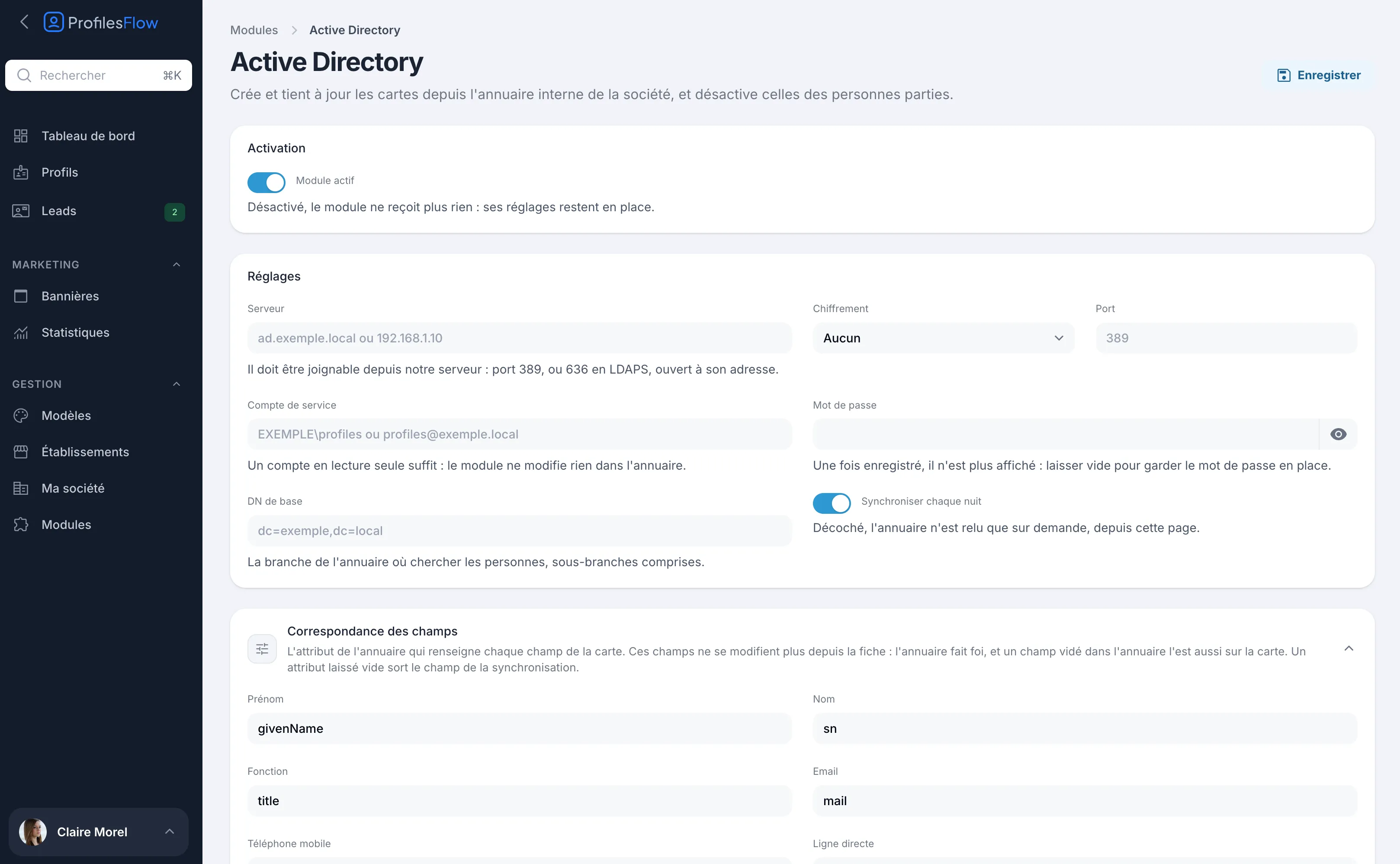
Task: Click the search magnifier icon
Action: [x=24, y=75]
